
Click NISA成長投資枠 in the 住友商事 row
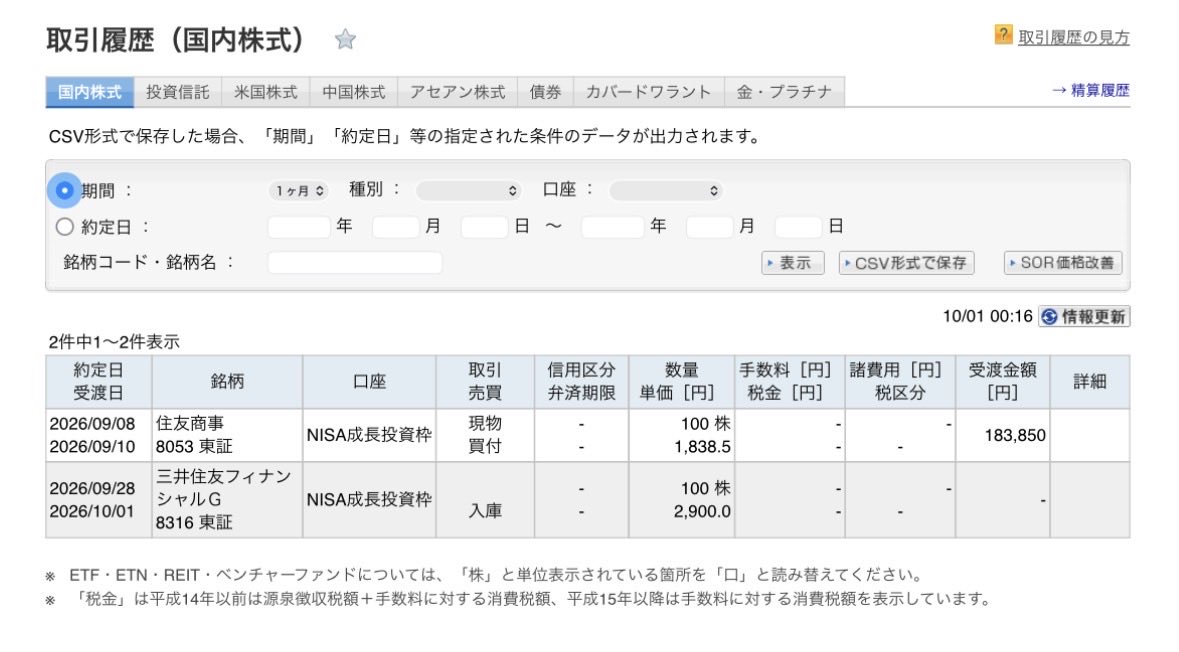[369, 435]
